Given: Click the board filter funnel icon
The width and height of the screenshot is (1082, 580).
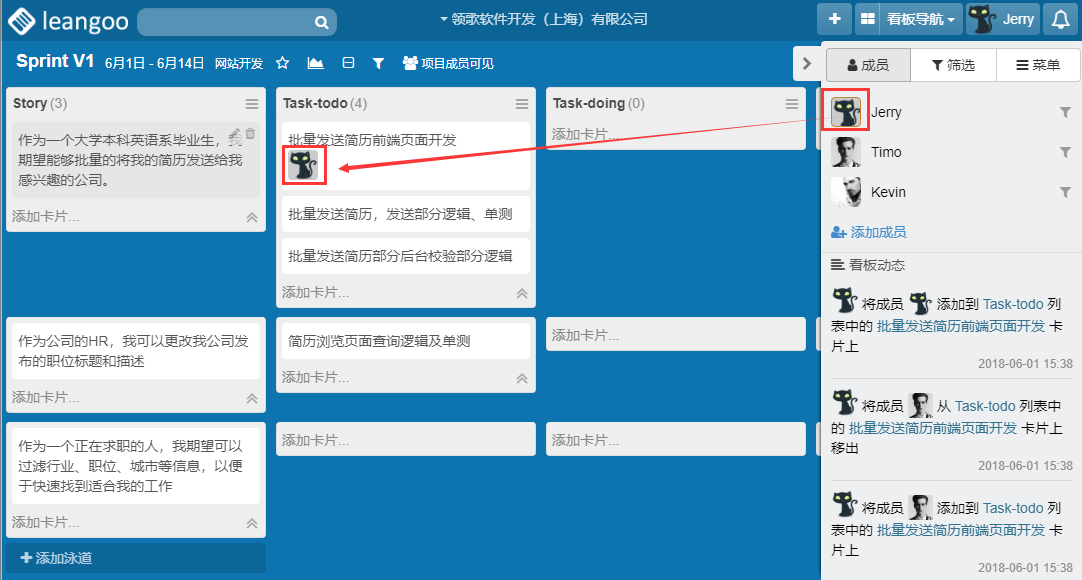Looking at the screenshot, I should (378, 63).
